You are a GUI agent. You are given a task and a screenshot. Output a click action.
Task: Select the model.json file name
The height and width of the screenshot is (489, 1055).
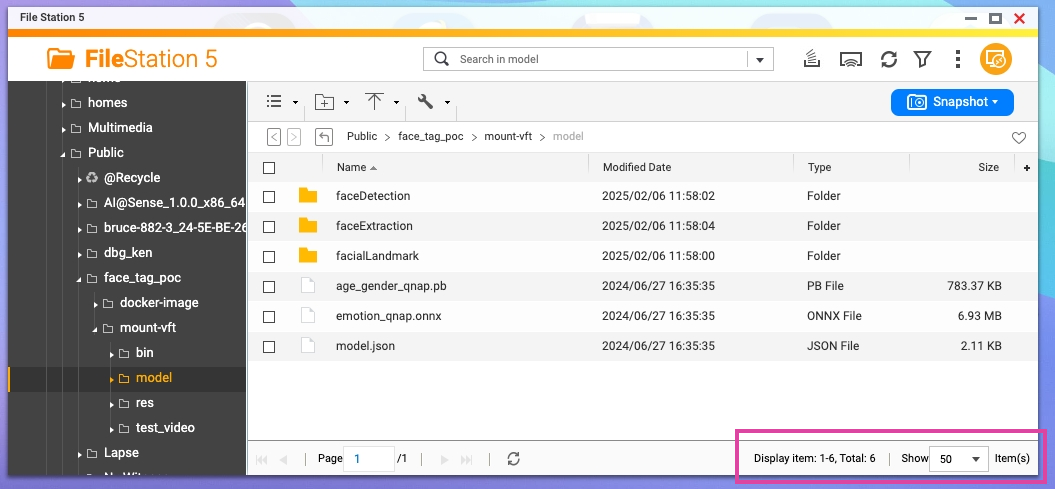(x=365, y=346)
